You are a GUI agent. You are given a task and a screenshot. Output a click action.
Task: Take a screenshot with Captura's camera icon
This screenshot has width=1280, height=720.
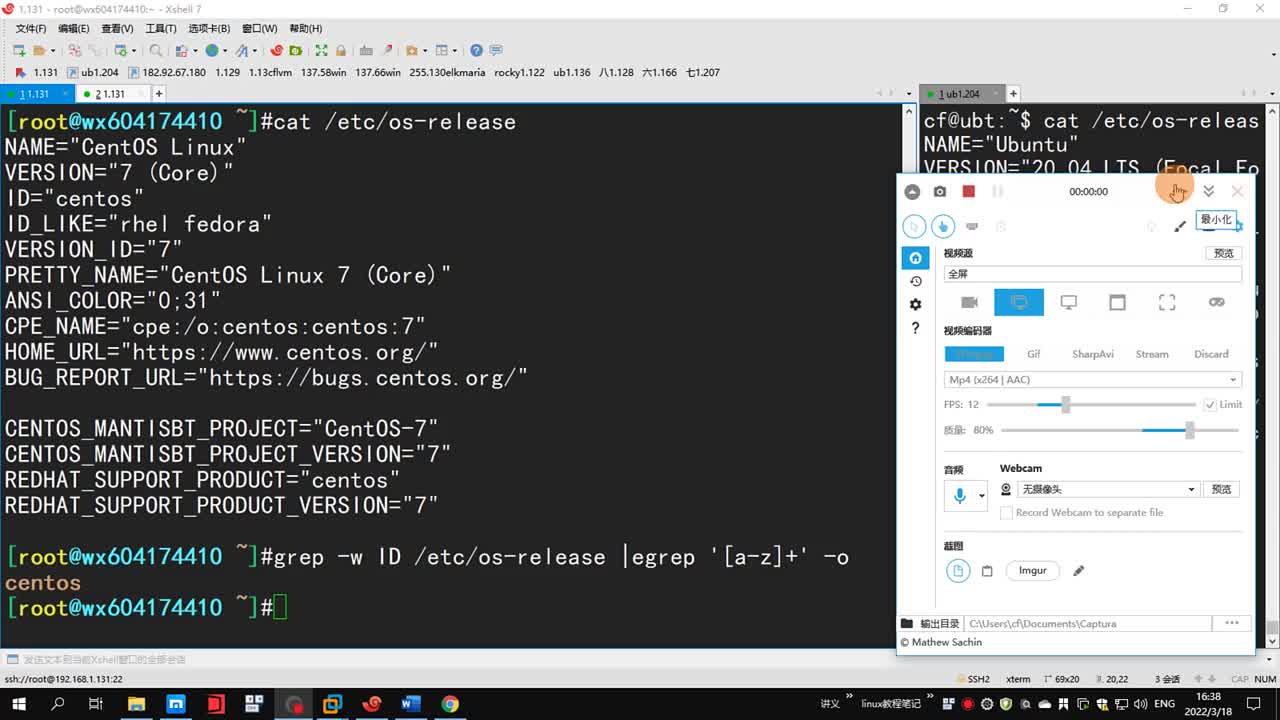(940, 191)
